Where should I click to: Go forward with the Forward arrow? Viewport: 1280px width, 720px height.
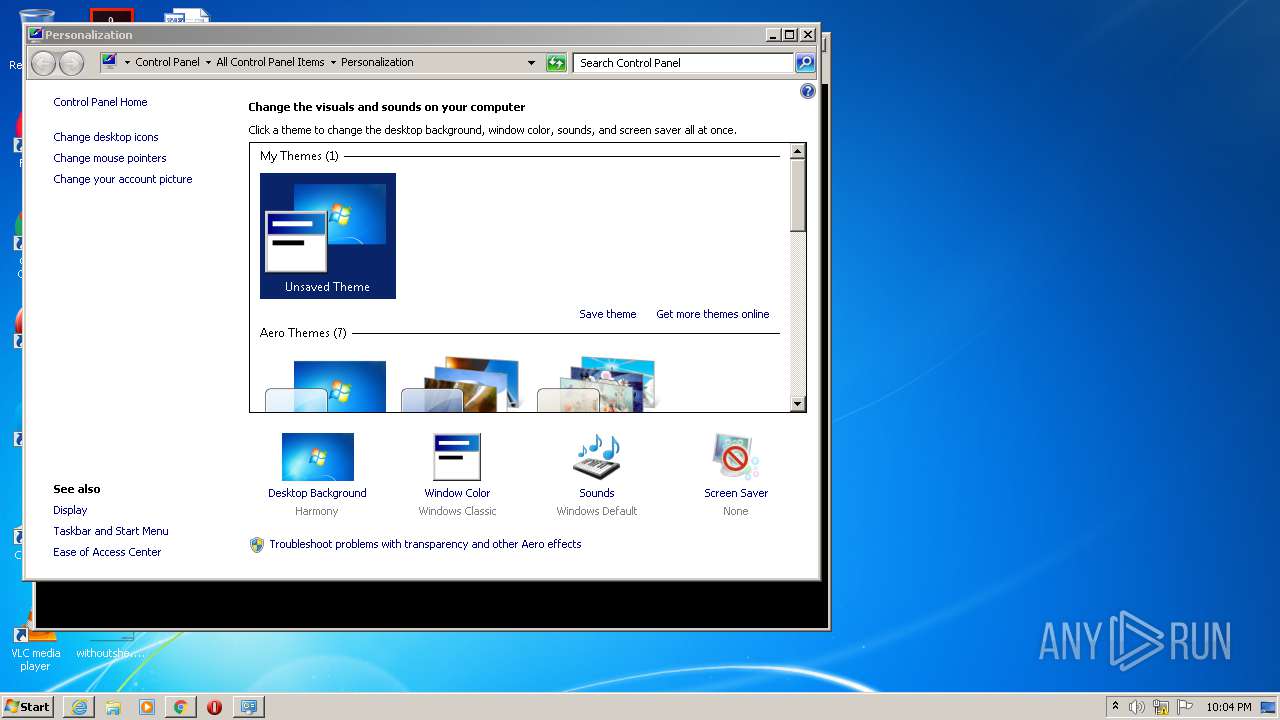tap(71, 63)
